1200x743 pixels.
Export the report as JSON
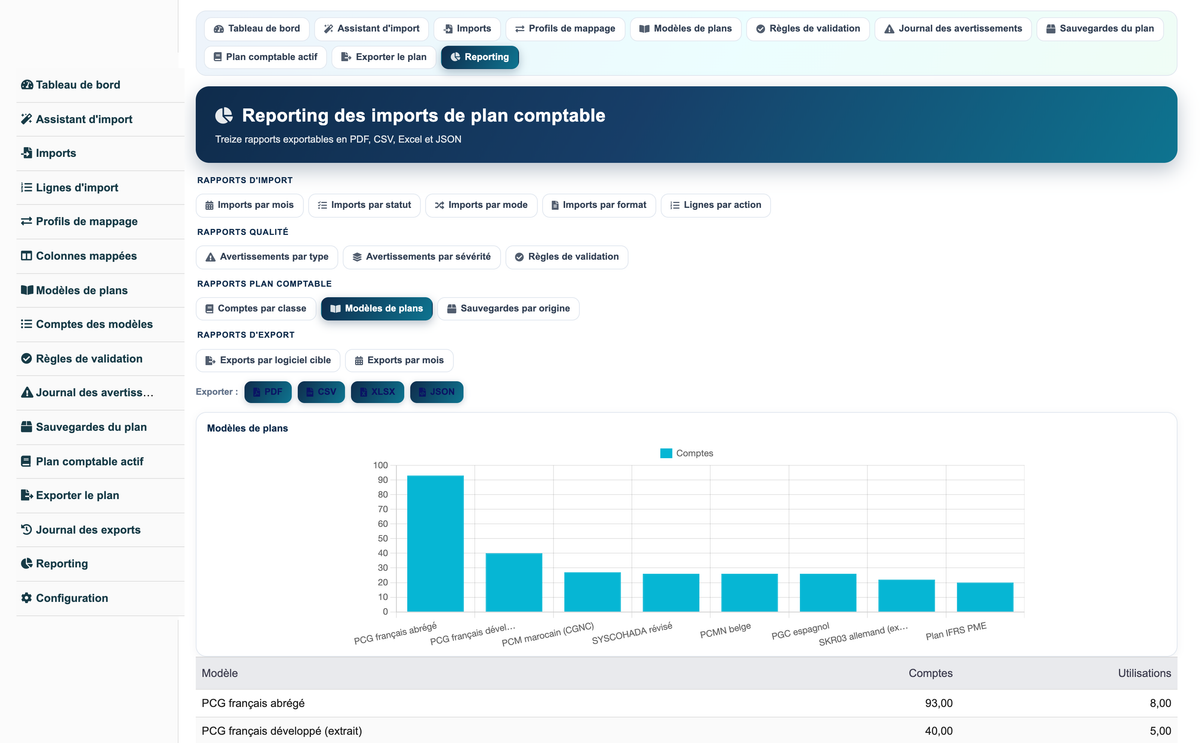437,392
